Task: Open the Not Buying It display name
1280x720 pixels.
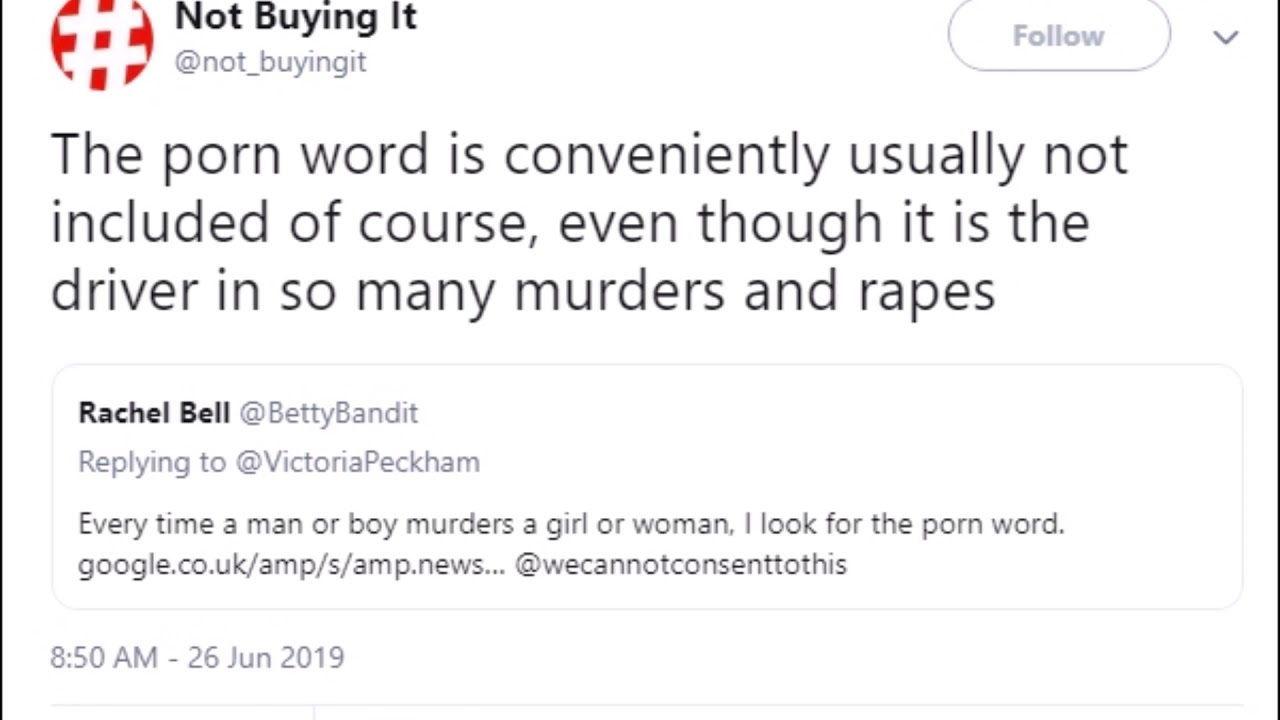Action: point(295,17)
